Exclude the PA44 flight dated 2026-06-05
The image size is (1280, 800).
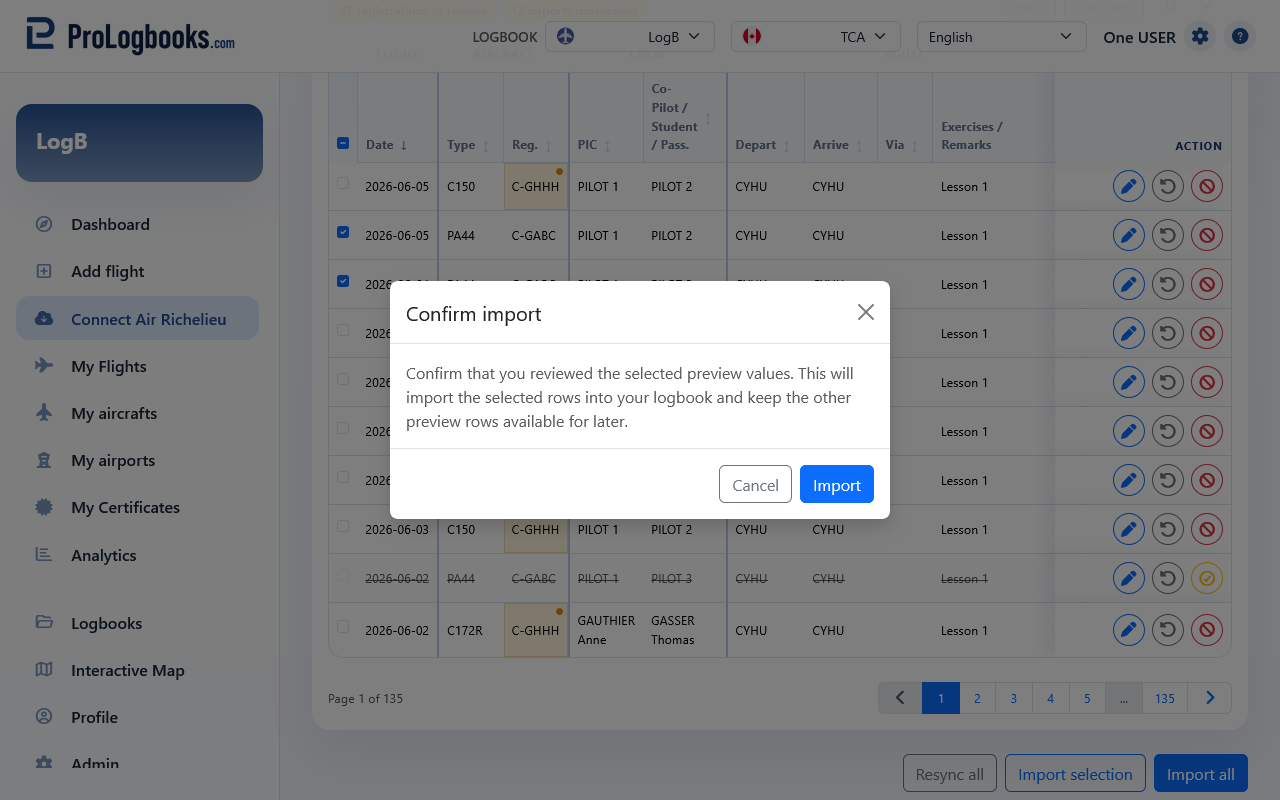[x=1207, y=235]
